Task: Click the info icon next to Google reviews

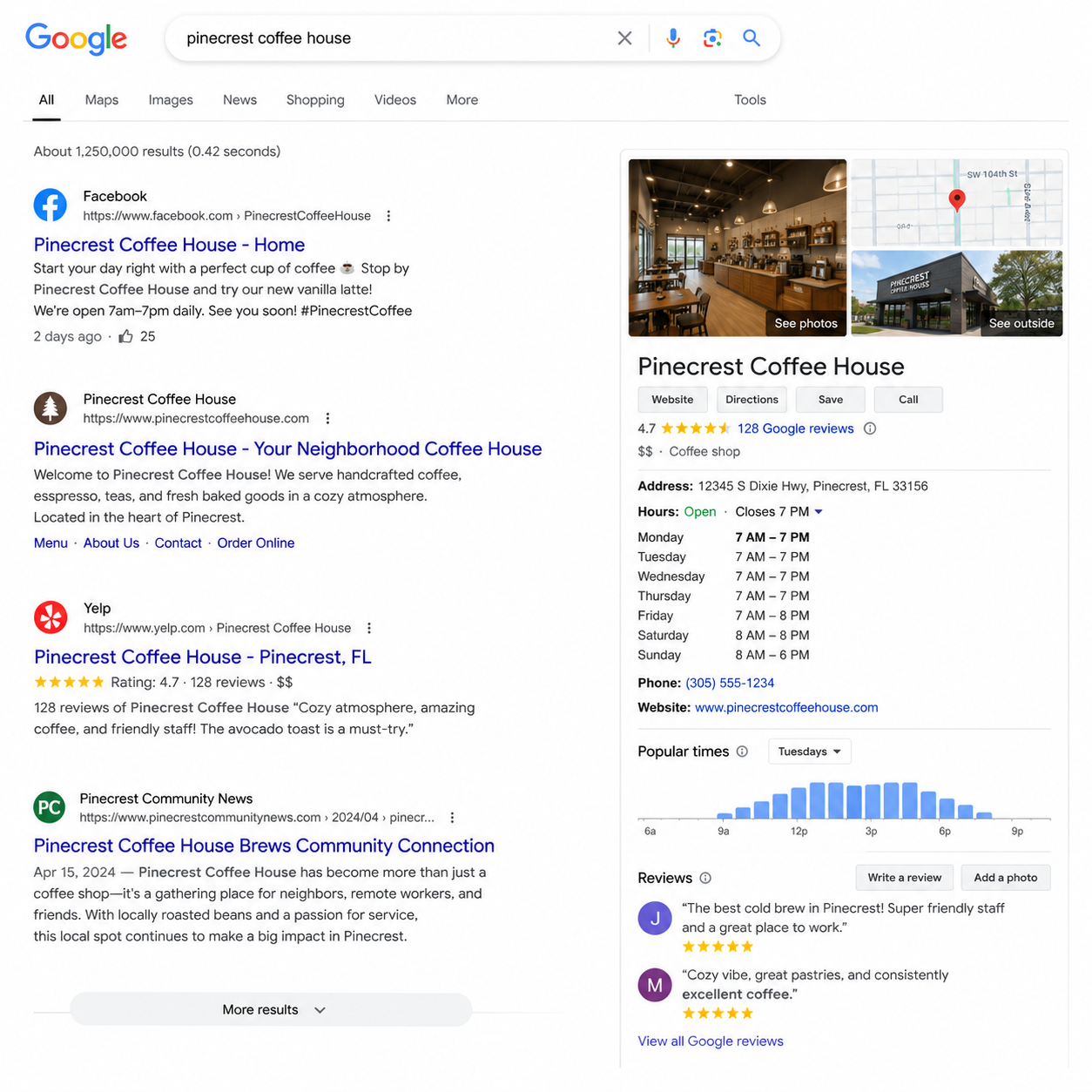Action: [870, 428]
